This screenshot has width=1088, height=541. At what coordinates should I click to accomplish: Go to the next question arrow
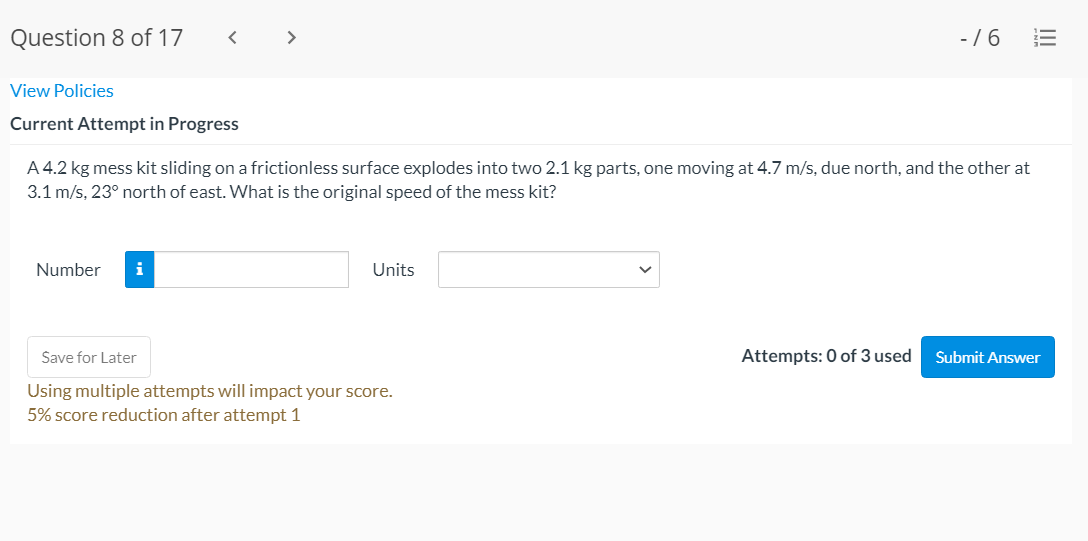coord(291,38)
